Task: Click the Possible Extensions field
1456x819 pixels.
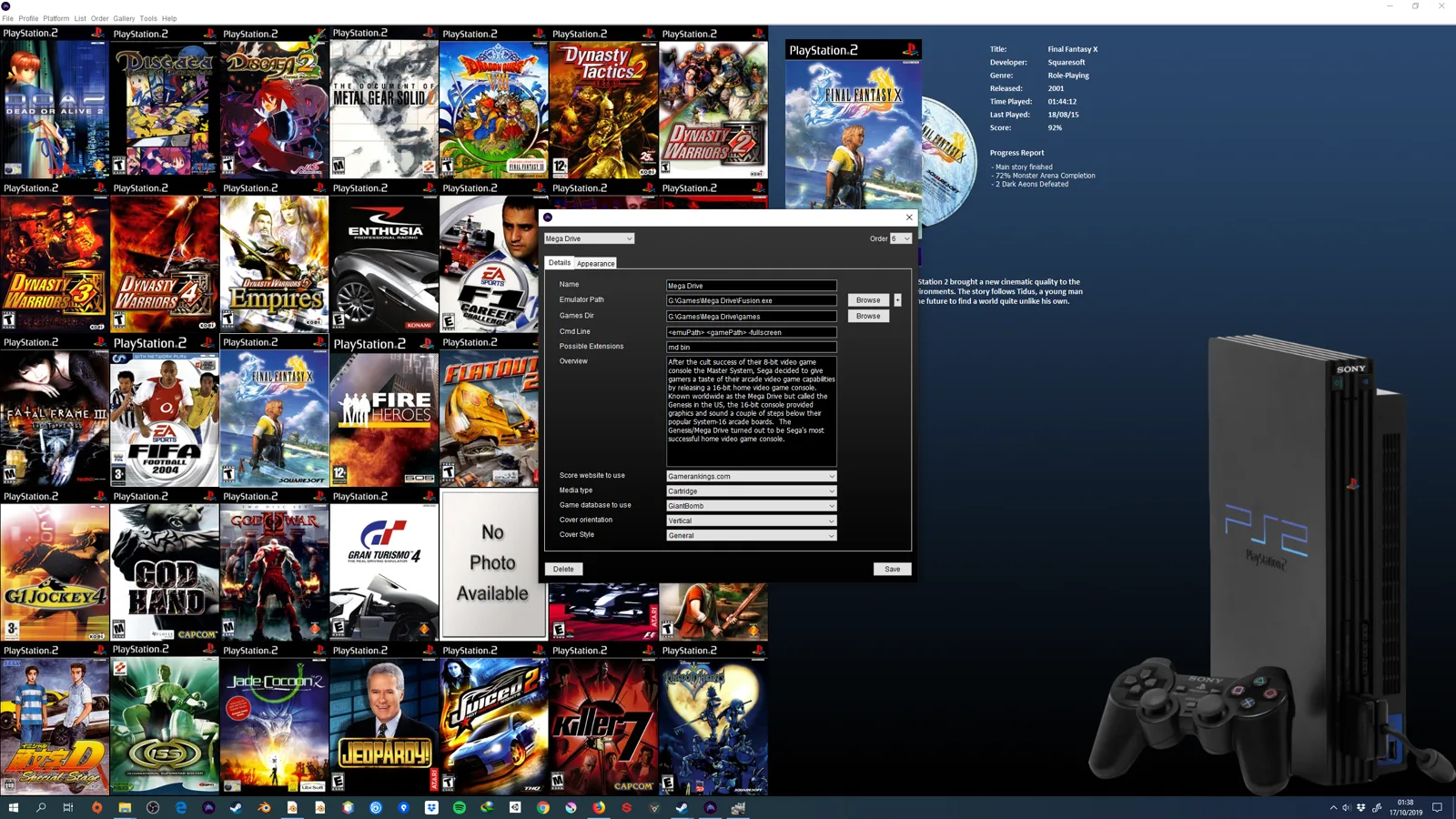Action: tap(752, 347)
